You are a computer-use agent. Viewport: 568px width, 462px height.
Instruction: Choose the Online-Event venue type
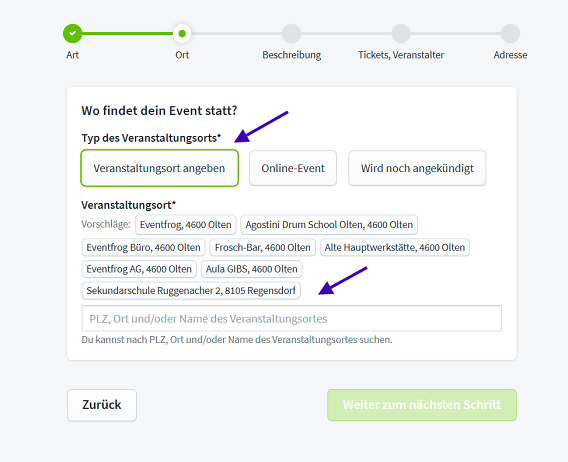[293, 168]
